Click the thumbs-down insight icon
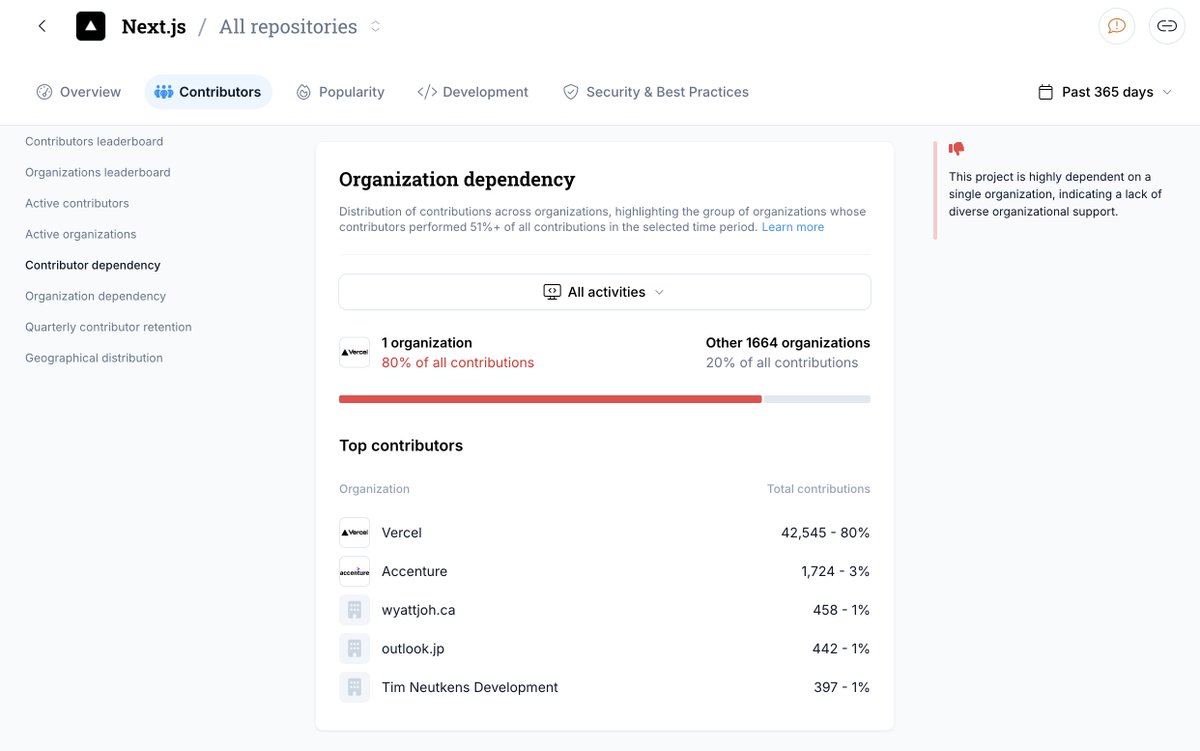The image size is (1200, 751). point(957,149)
